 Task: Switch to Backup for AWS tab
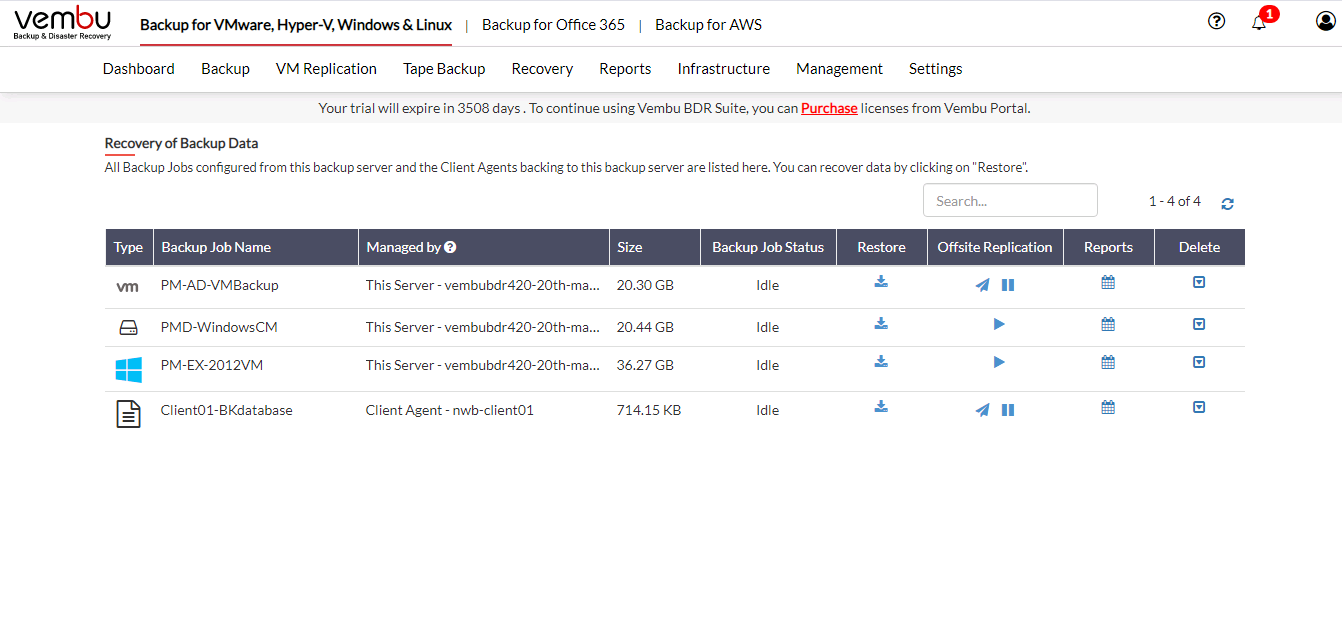(x=708, y=25)
